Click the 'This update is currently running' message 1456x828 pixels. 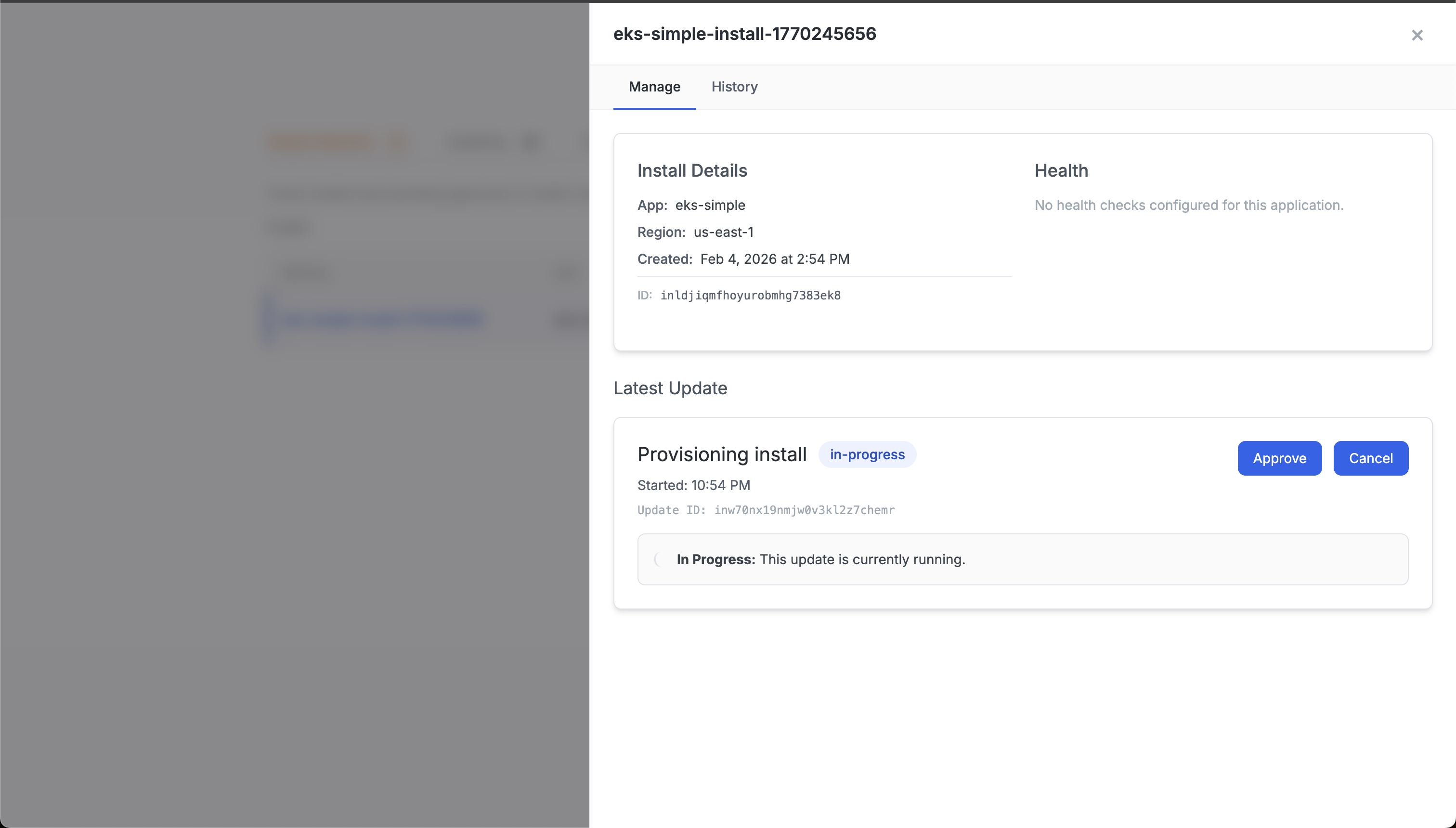[862, 559]
